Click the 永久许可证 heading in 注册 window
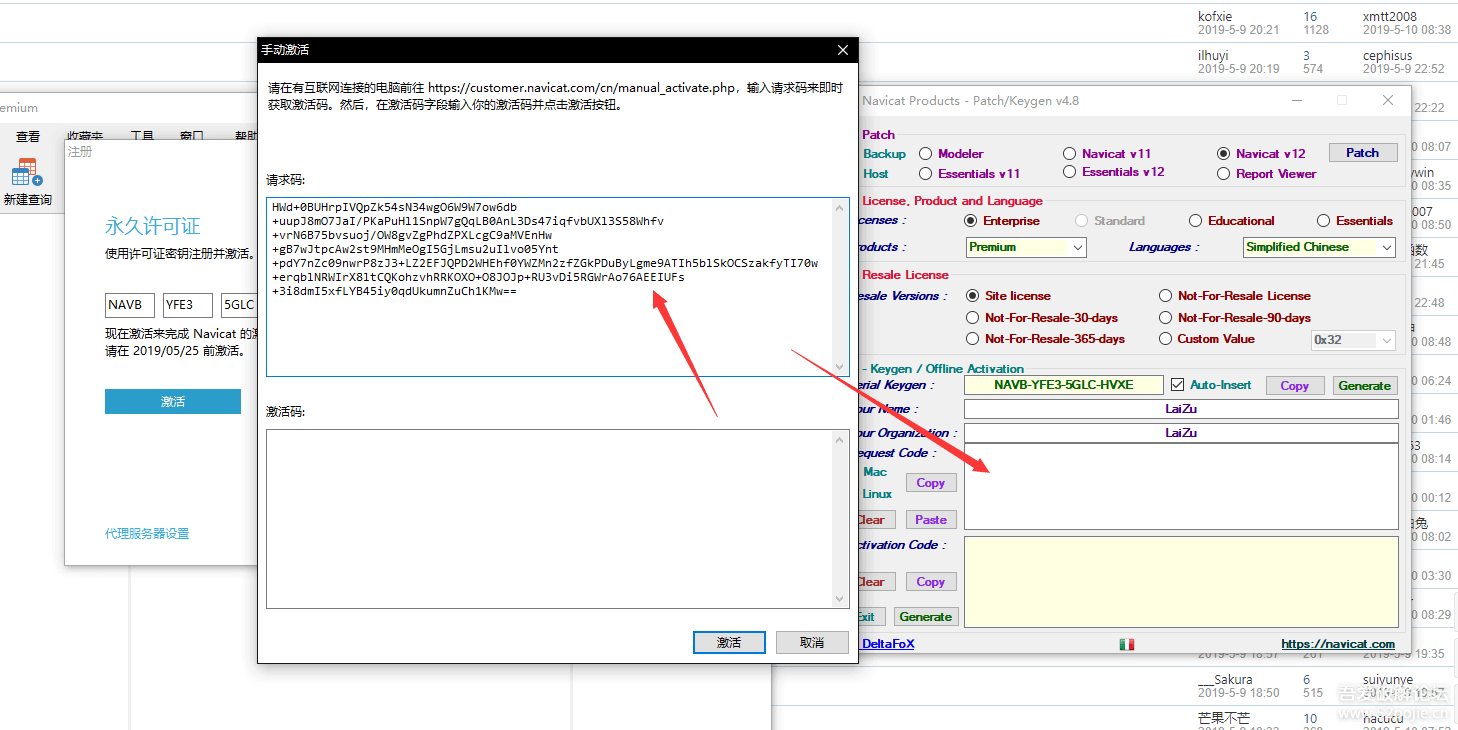1458x730 pixels. pos(153,226)
